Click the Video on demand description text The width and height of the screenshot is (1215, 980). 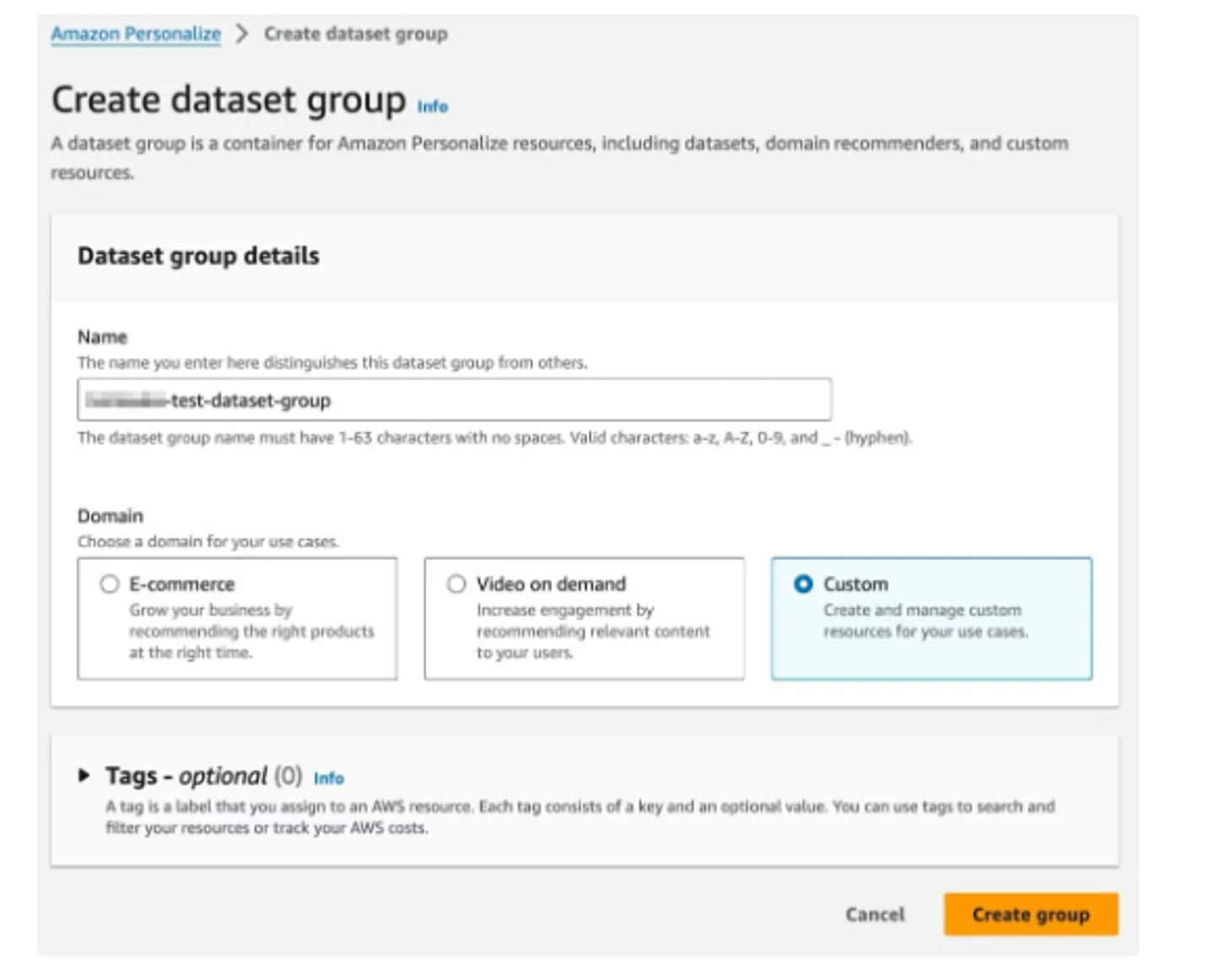click(x=593, y=631)
